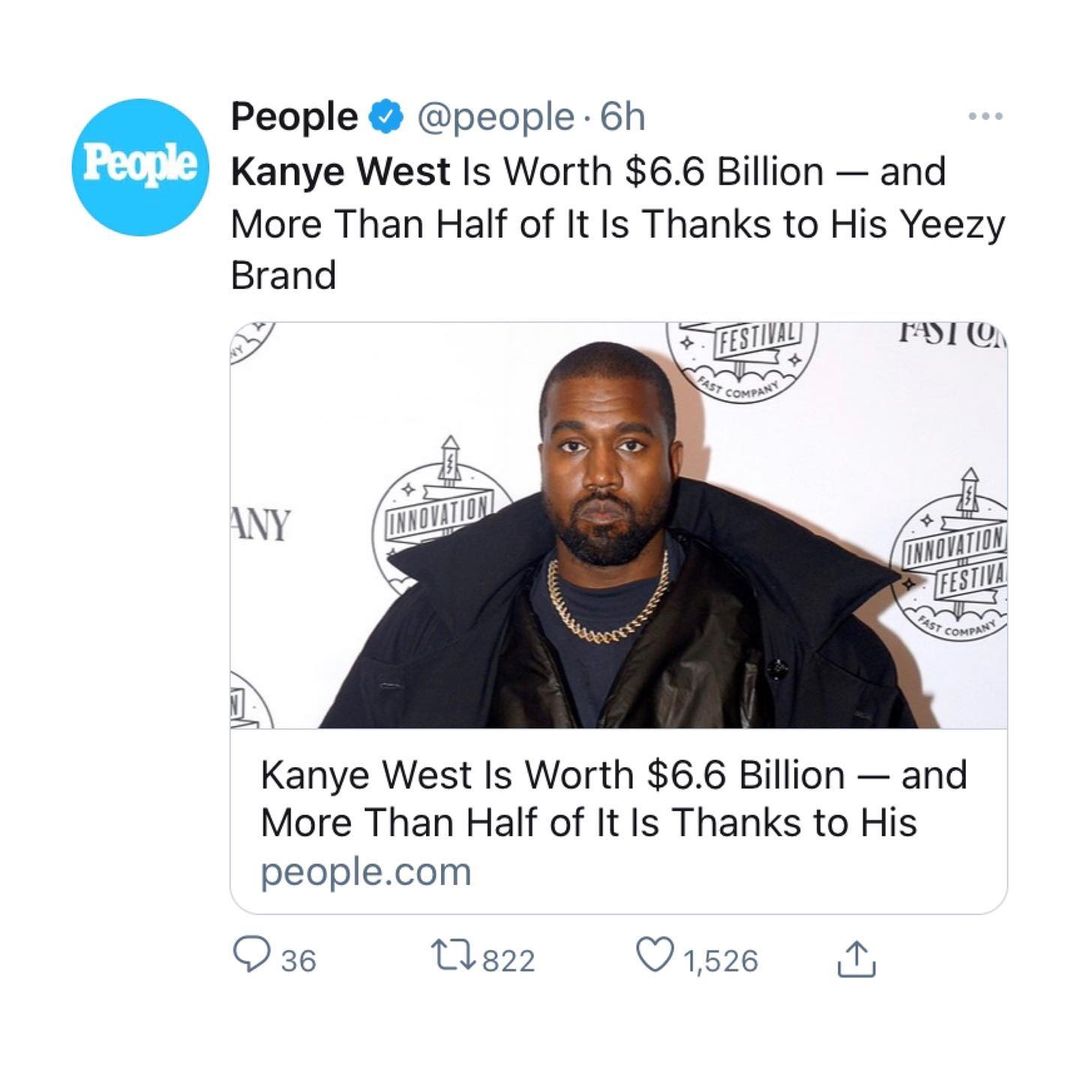Click the reply count 36

(298, 961)
